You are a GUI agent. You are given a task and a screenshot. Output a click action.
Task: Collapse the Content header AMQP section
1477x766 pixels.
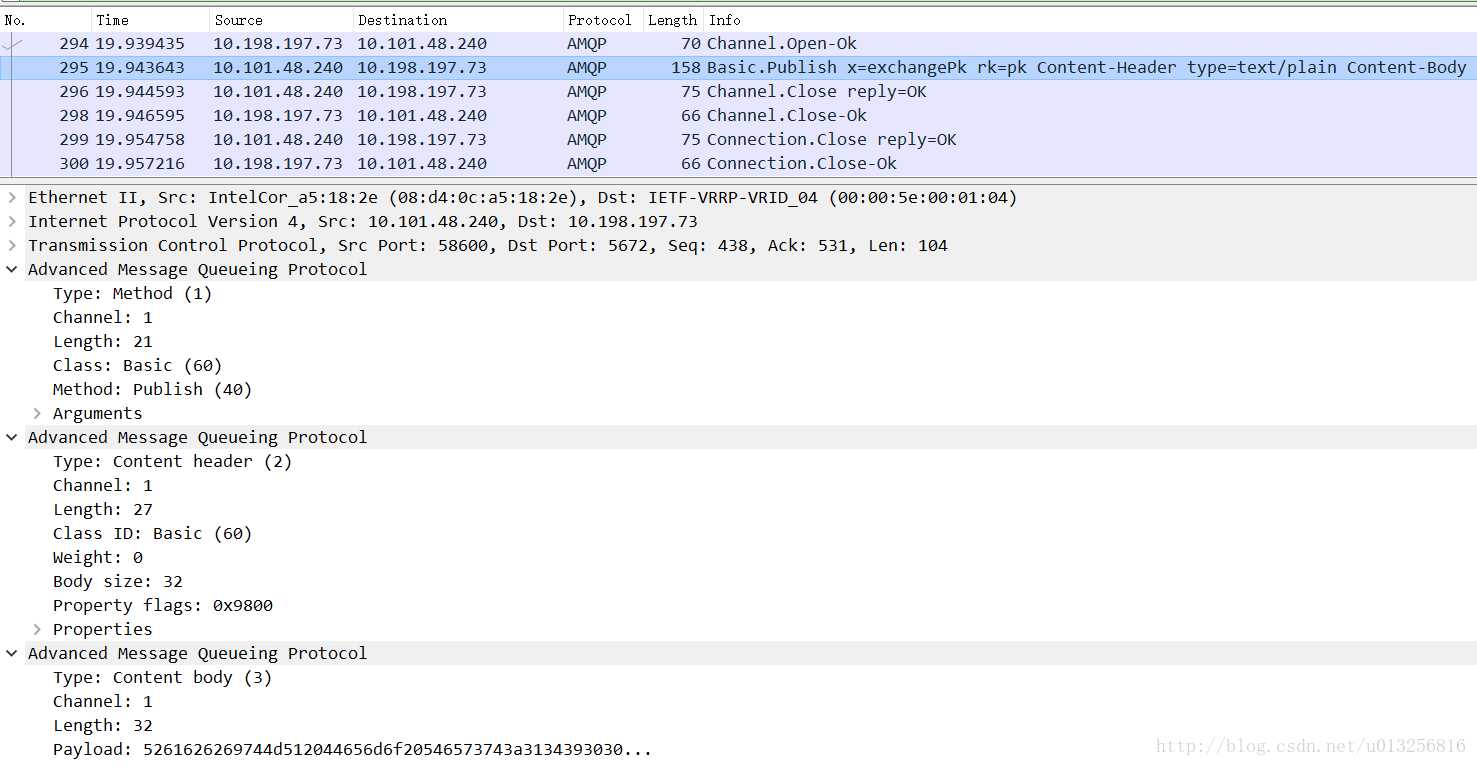click(x=12, y=438)
